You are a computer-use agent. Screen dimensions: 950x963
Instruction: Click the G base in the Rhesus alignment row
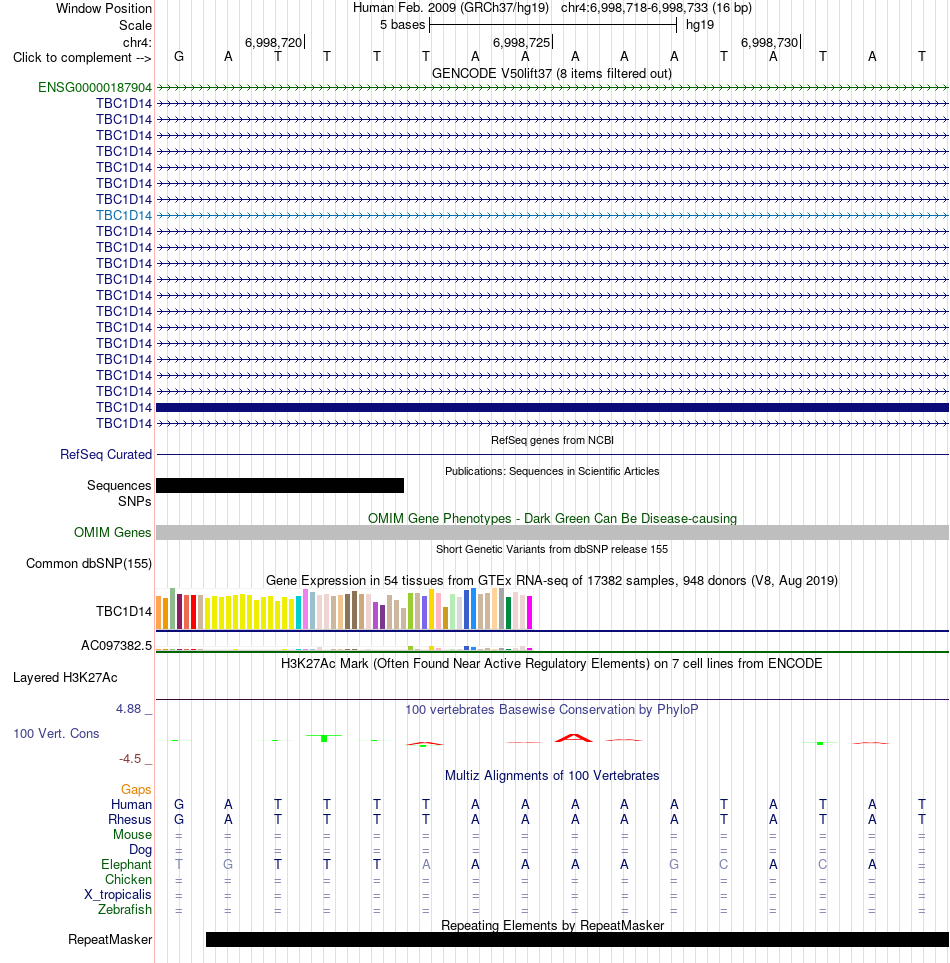click(x=179, y=819)
